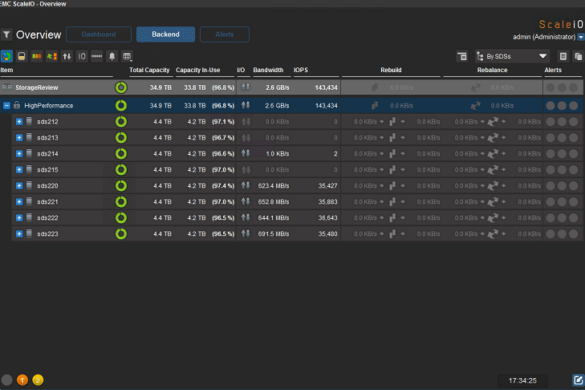Screen dimensions: 585x390
Task: Click the 17:34:25 clock display
Action: (522, 381)
